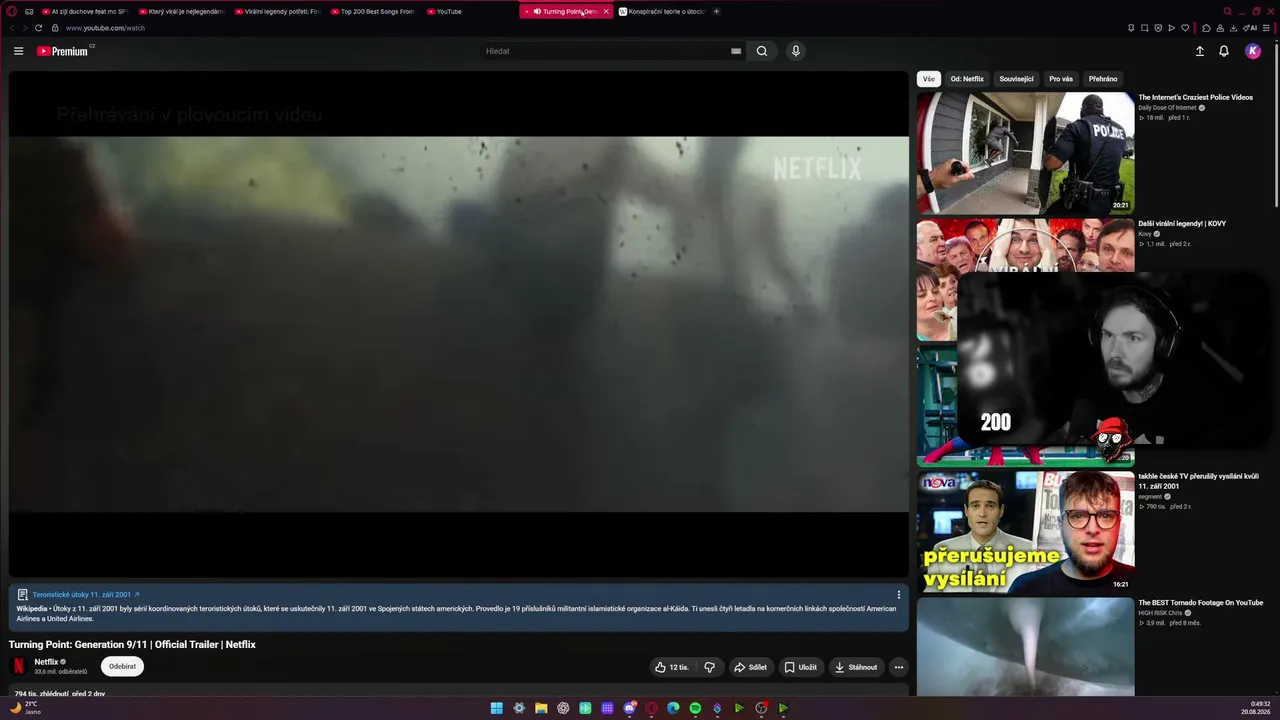This screenshot has width=1280, height=720.
Task: Open Discord from the taskbar
Action: pos(629,708)
